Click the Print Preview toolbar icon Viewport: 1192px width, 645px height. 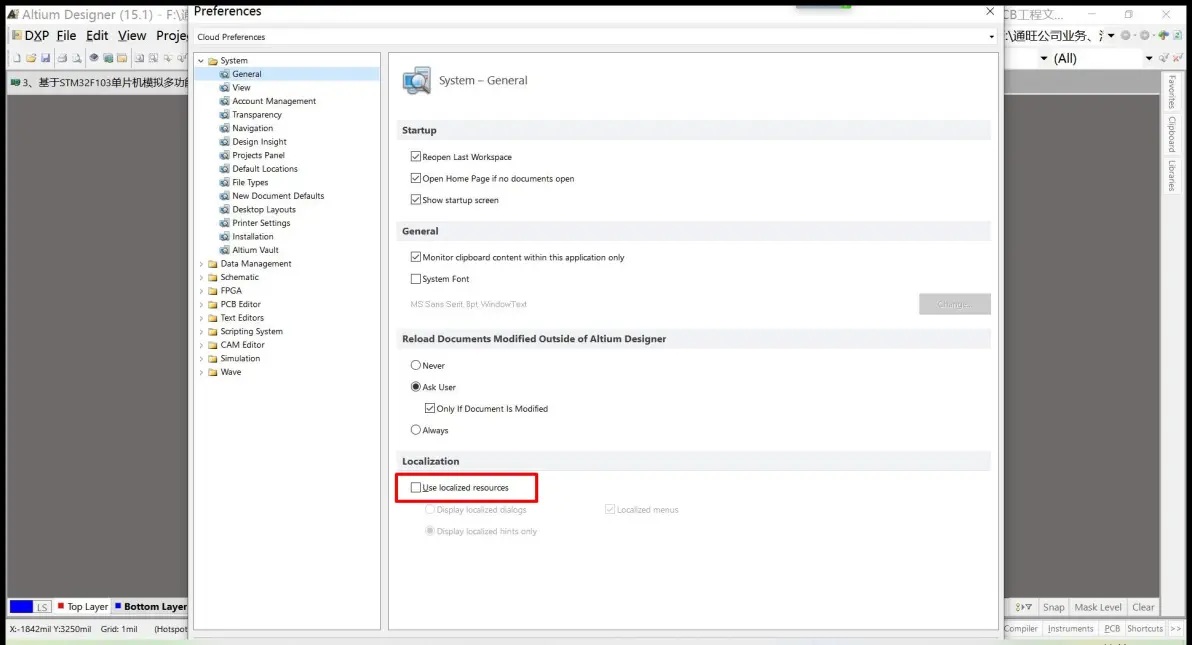point(77,58)
